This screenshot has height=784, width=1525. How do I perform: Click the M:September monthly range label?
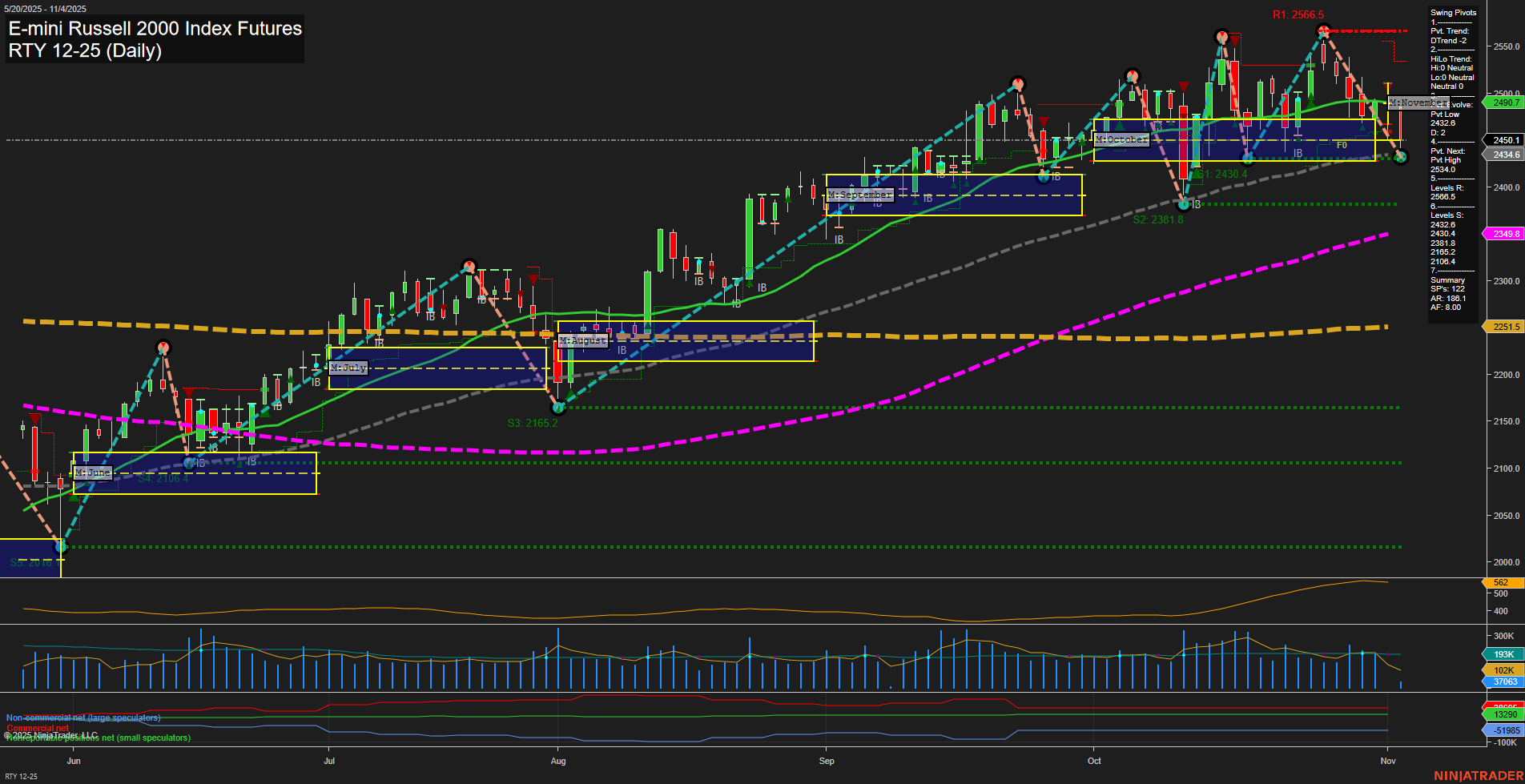point(860,195)
